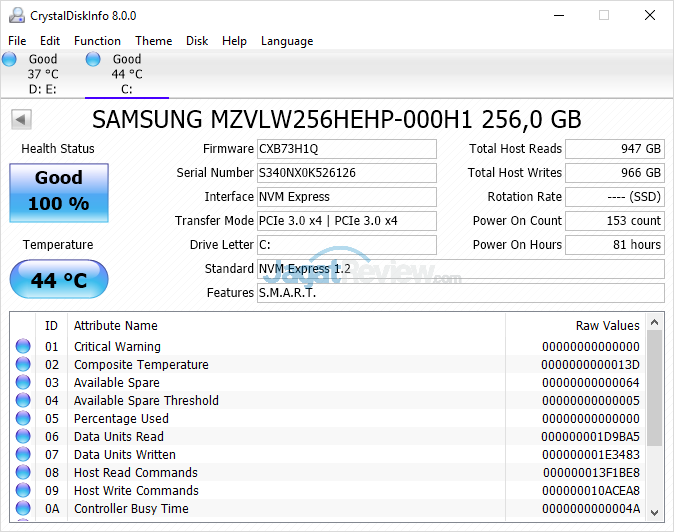Click the scroll down arrow in attribute list

[x=655, y=510]
